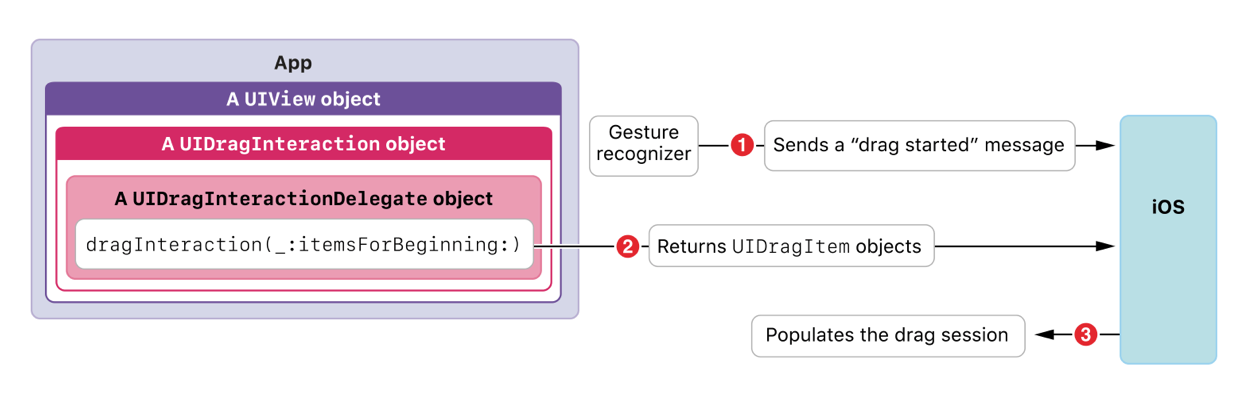Click arrowhead after "drag started" message box

coord(1104,145)
